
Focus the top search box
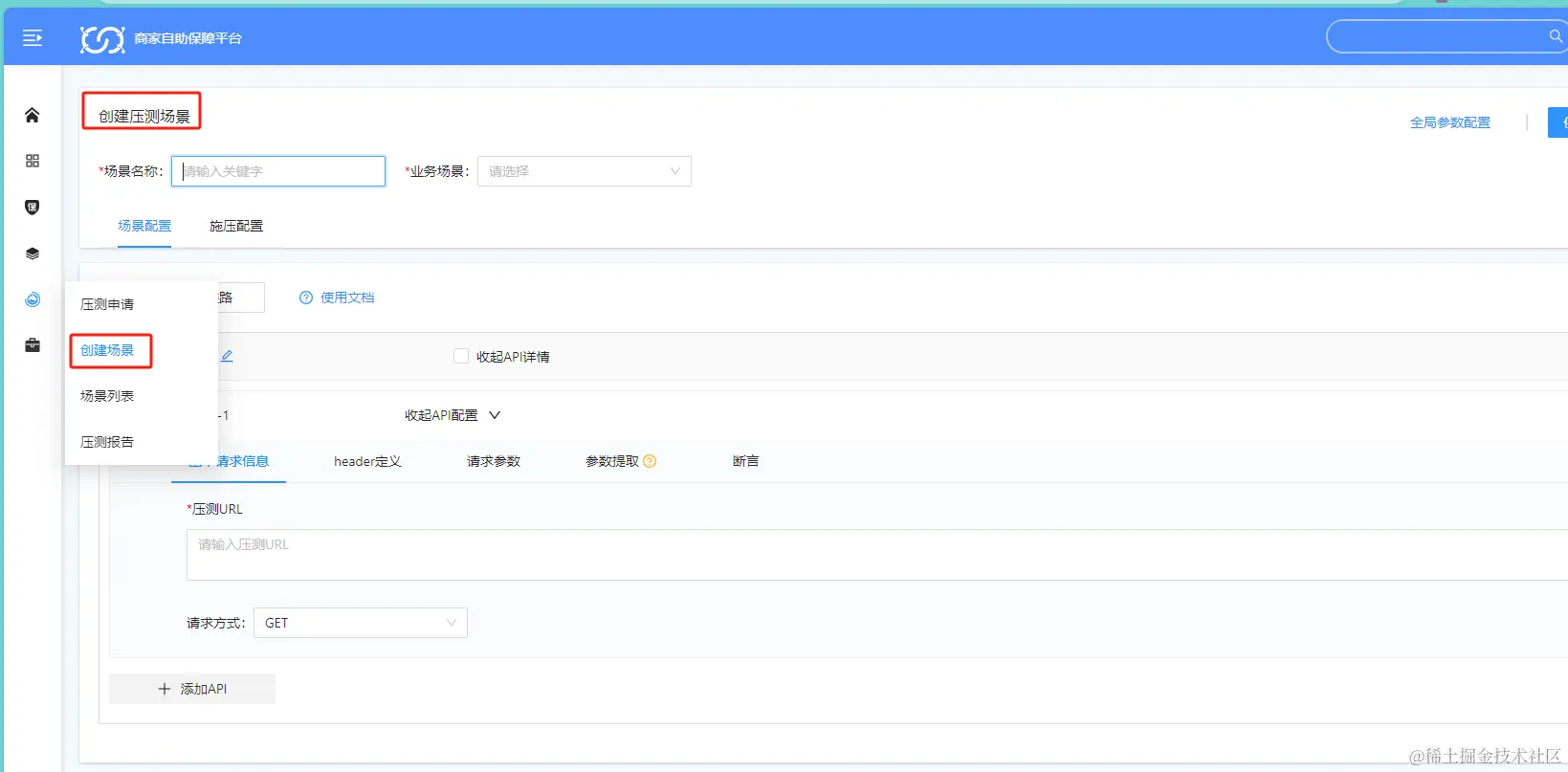coord(1447,36)
